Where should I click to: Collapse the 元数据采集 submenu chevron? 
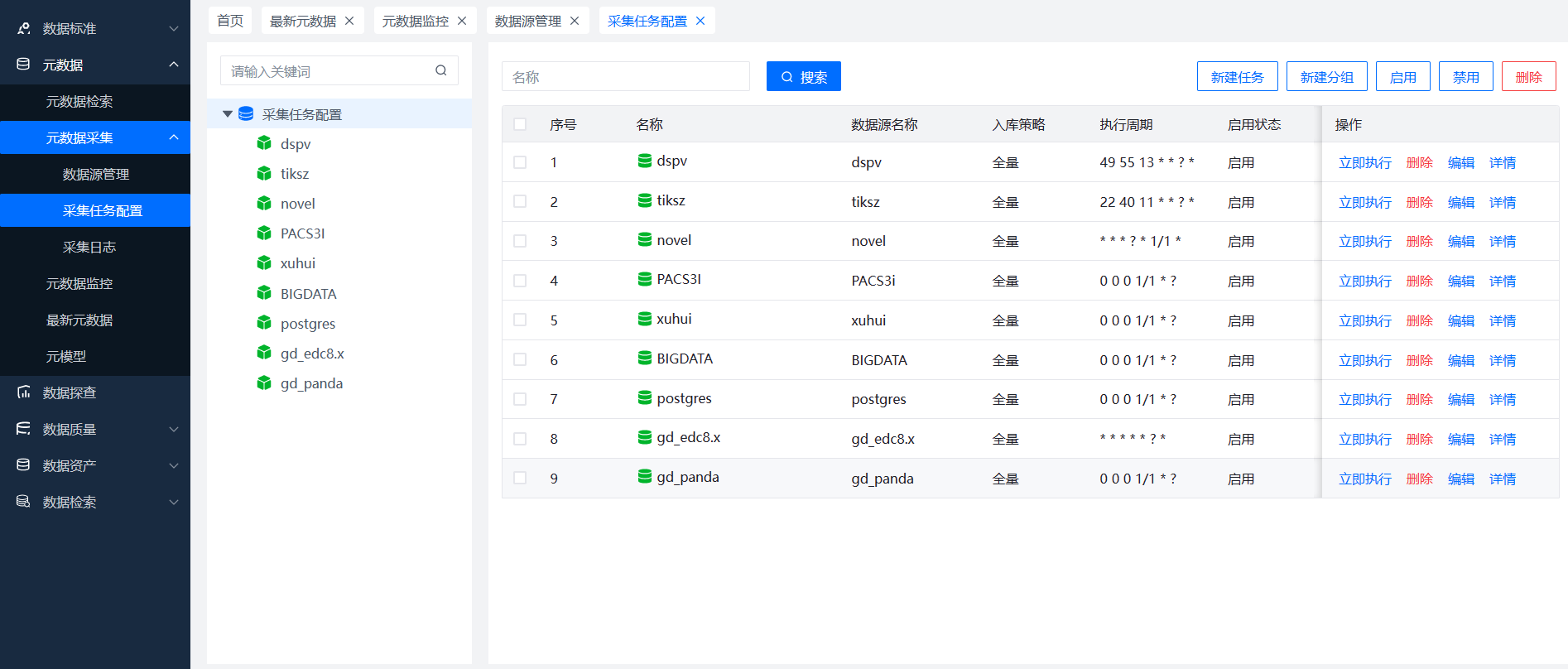click(x=174, y=137)
